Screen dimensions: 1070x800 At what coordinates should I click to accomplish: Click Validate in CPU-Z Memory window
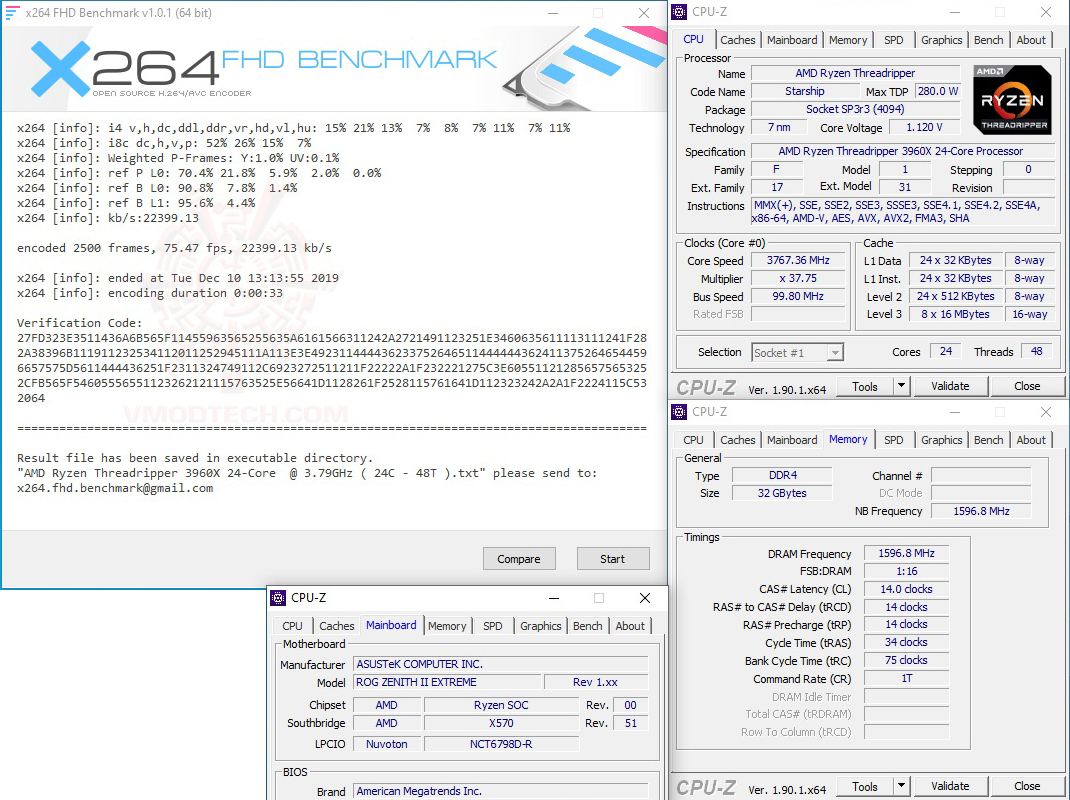pyautogui.click(x=950, y=786)
